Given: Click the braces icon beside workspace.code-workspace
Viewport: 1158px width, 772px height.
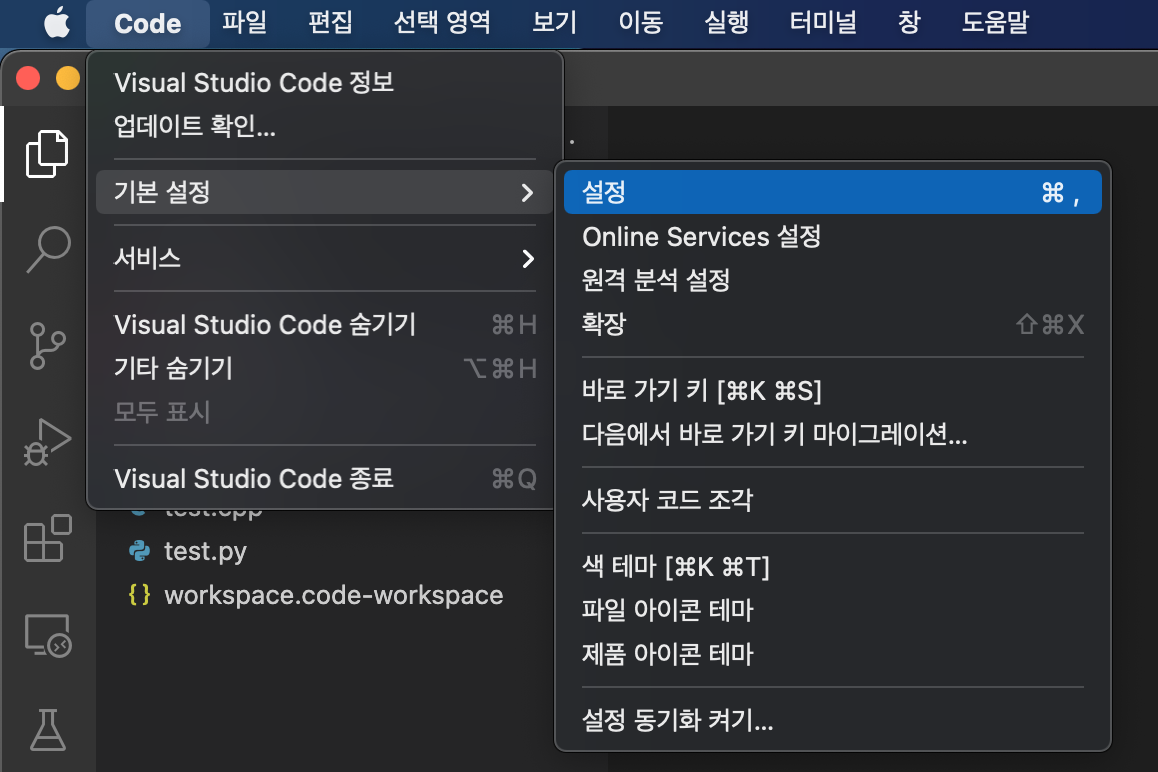Looking at the screenshot, I should (140, 595).
